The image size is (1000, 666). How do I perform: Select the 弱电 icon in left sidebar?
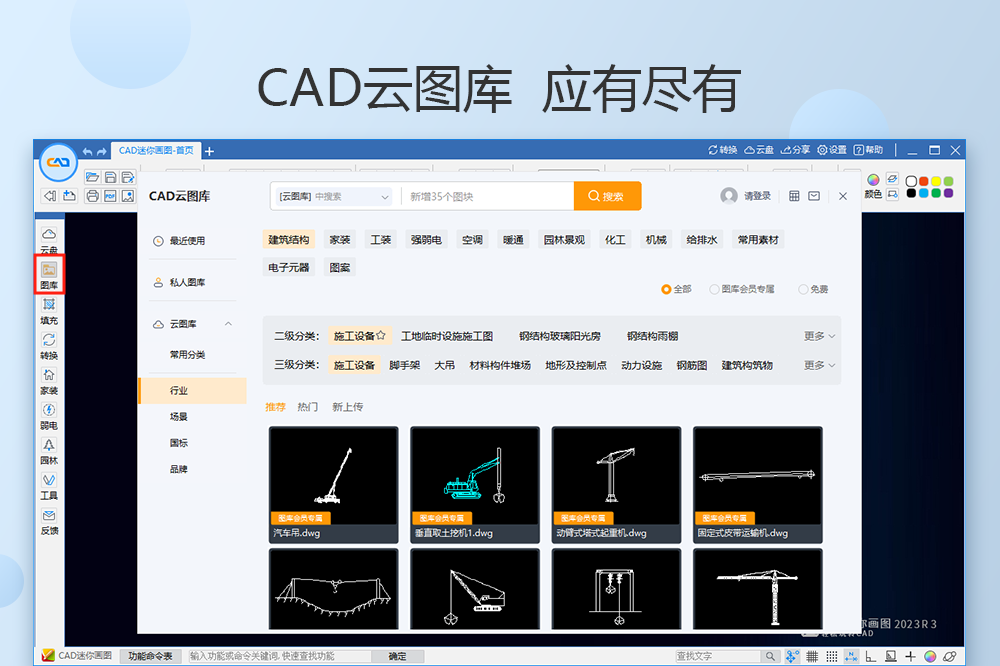point(48,416)
